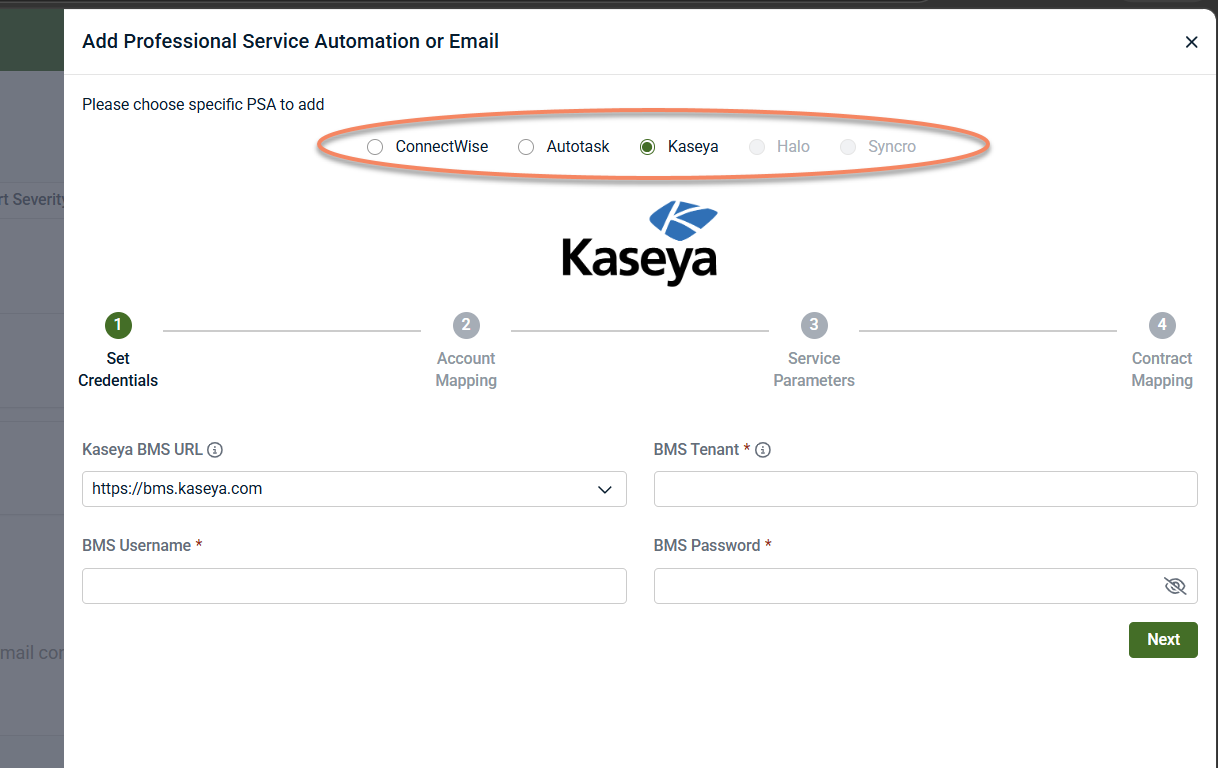Open the Kaseya BMS URL dropdown

click(x=354, y=489)
